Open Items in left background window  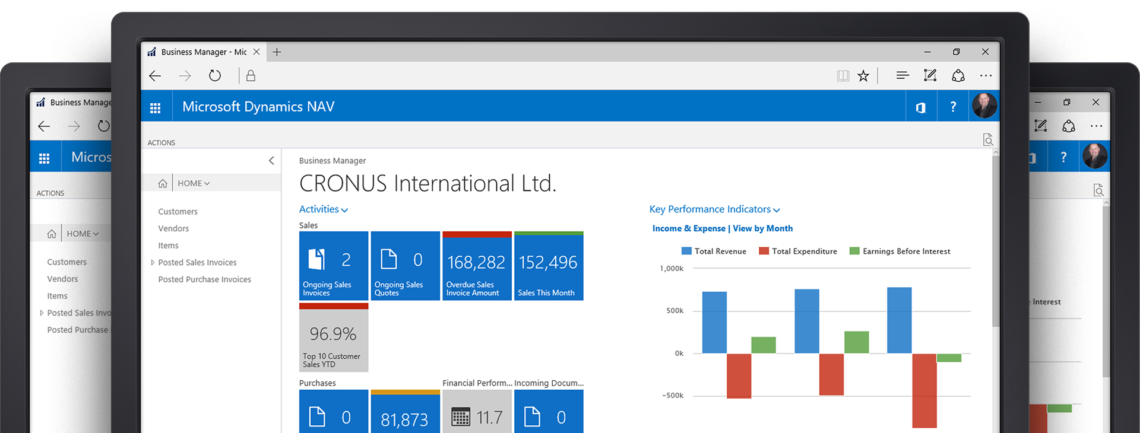point(57,296)
